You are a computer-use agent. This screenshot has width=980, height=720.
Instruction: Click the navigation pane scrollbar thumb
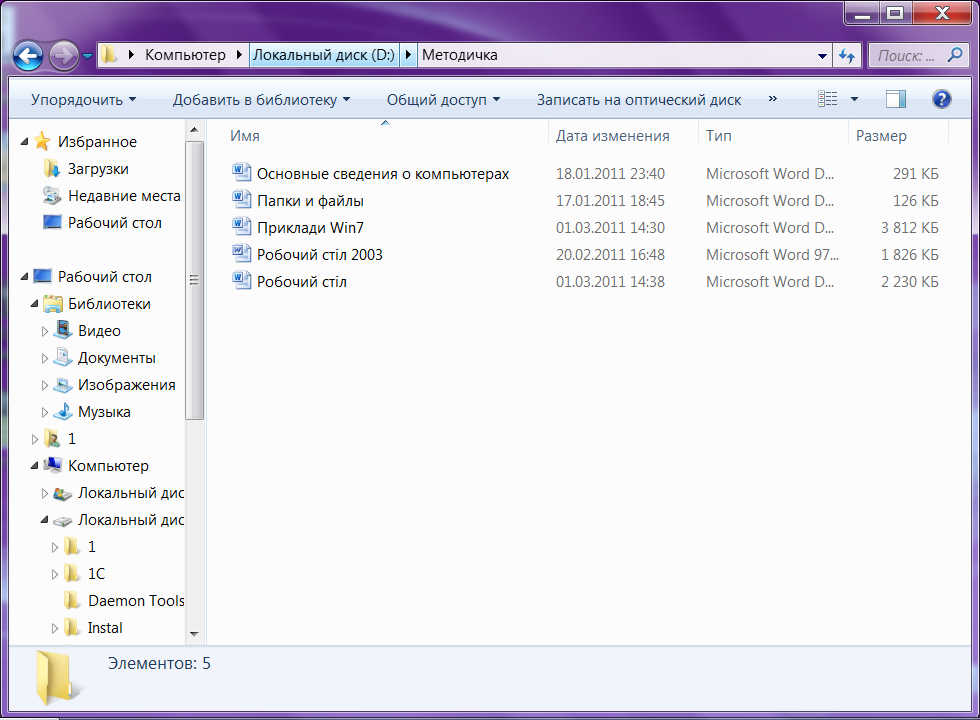pyautogui.click(x=194, y=280)
